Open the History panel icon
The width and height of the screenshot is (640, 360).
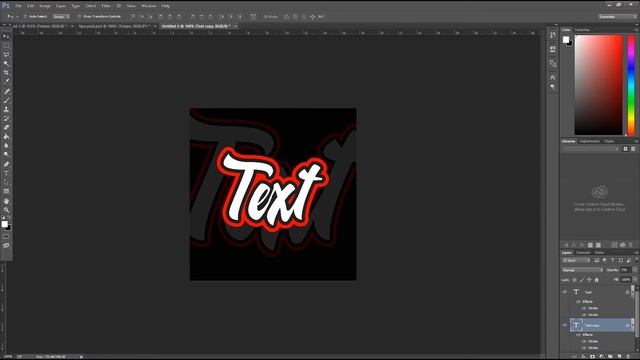(x=553, y=36)
